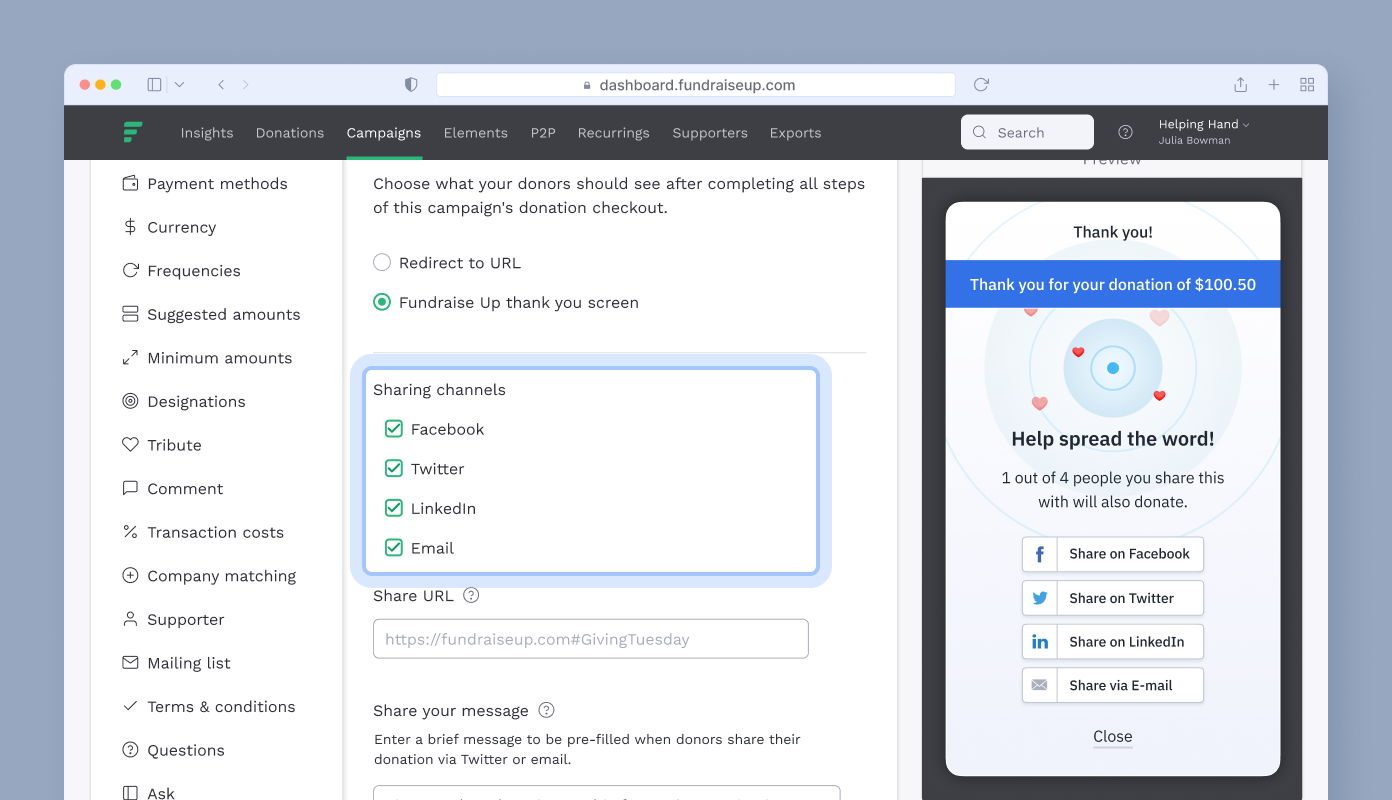Open the Insights tab
Image resolution: width=1392 pixels, height=800 pixels.
click(207, 133)
